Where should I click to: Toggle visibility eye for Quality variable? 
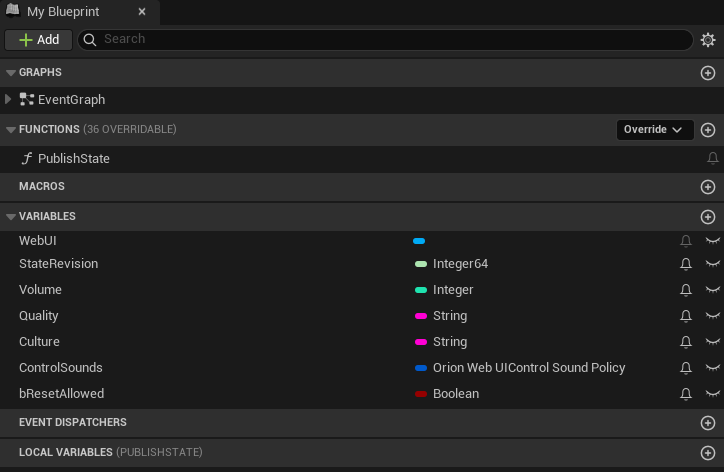(x=712, y=315)
